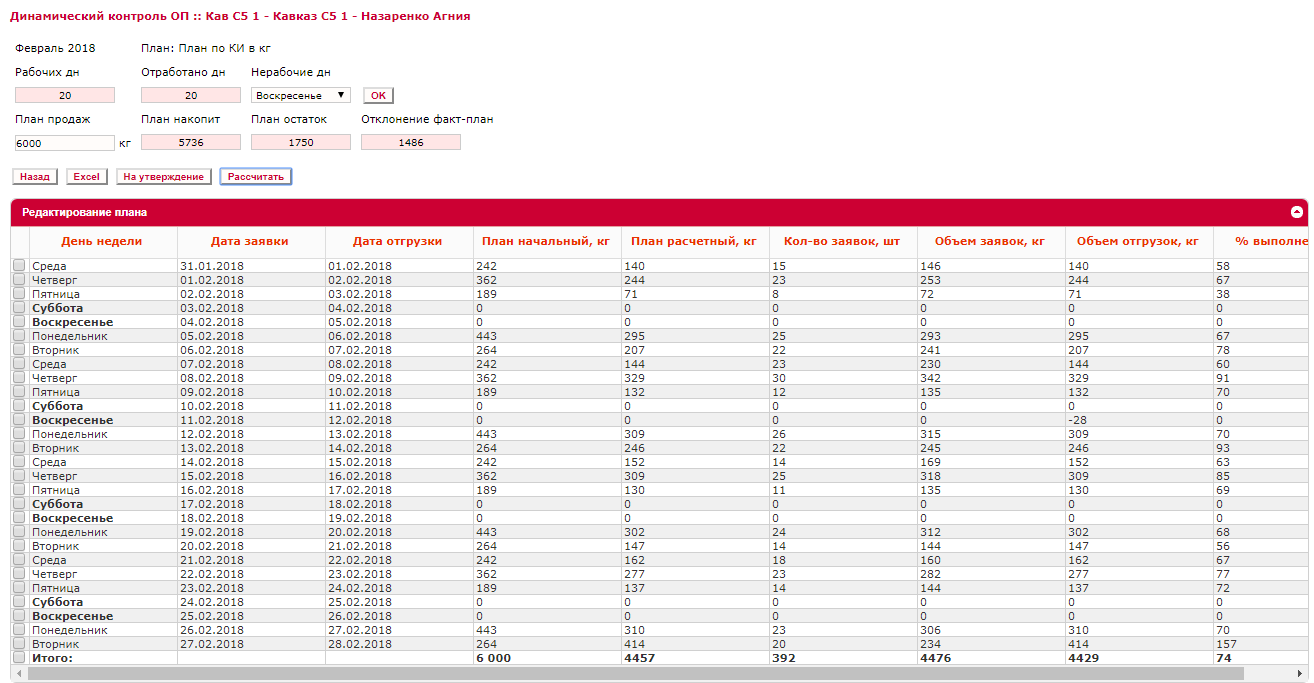Check the row for 27.02.2018 Вторник
The image size is (1314, 683).
coord(19,644)
